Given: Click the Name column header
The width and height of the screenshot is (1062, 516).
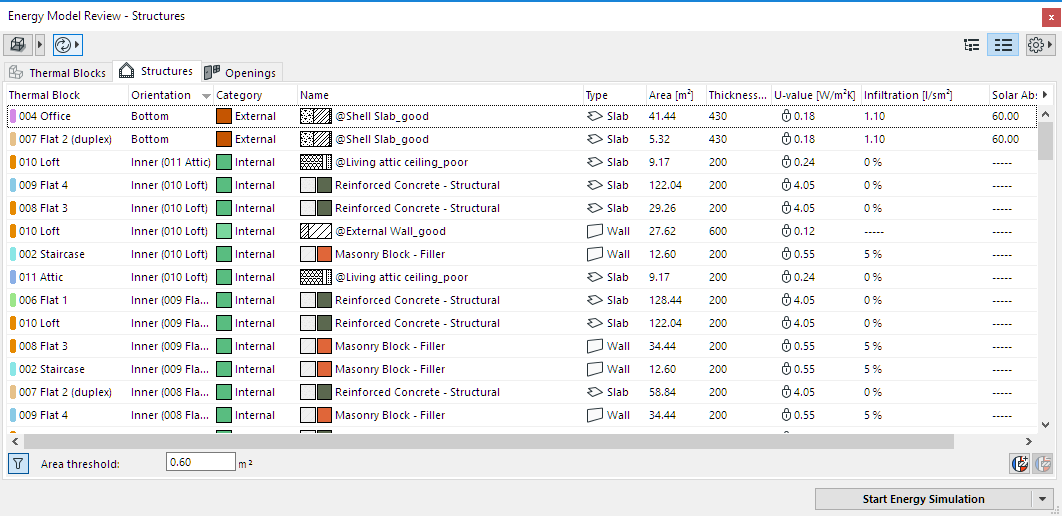Looking at the screenshot, I should (440, 95).
